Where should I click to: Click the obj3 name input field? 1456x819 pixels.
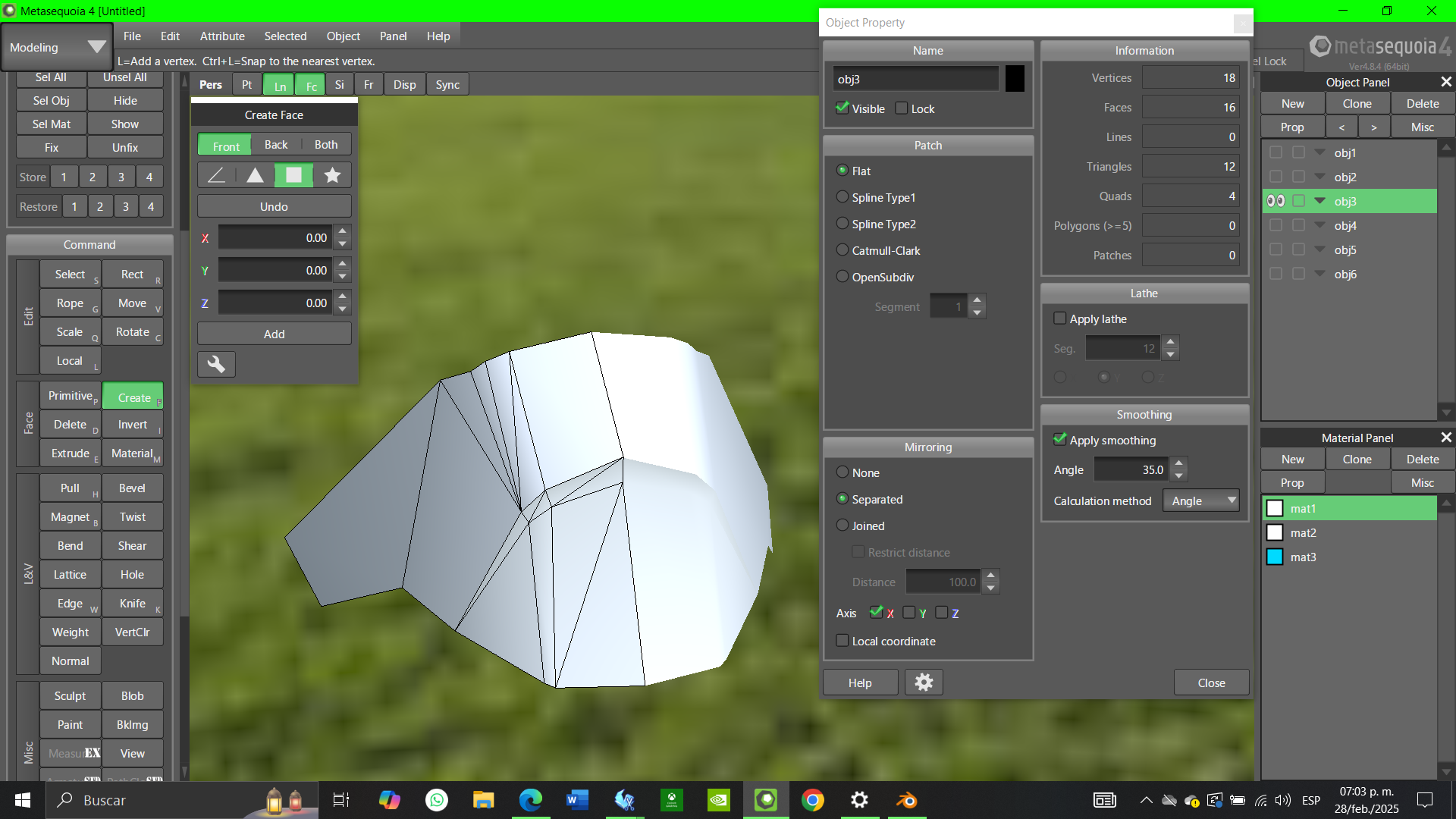(x=915, y=79)
